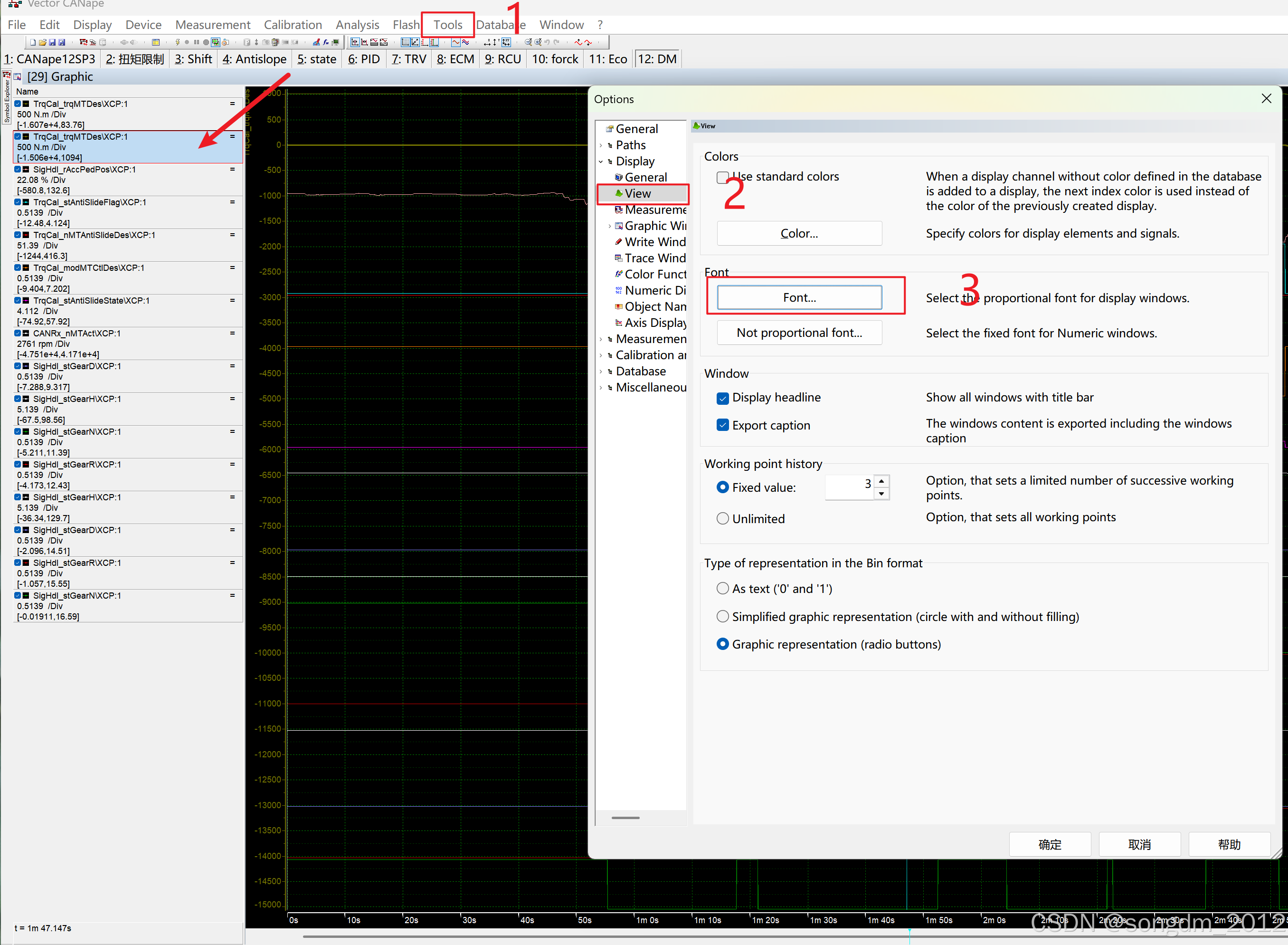Expand the Paths tree node
1288x945 pixels.
pos(601,145)
